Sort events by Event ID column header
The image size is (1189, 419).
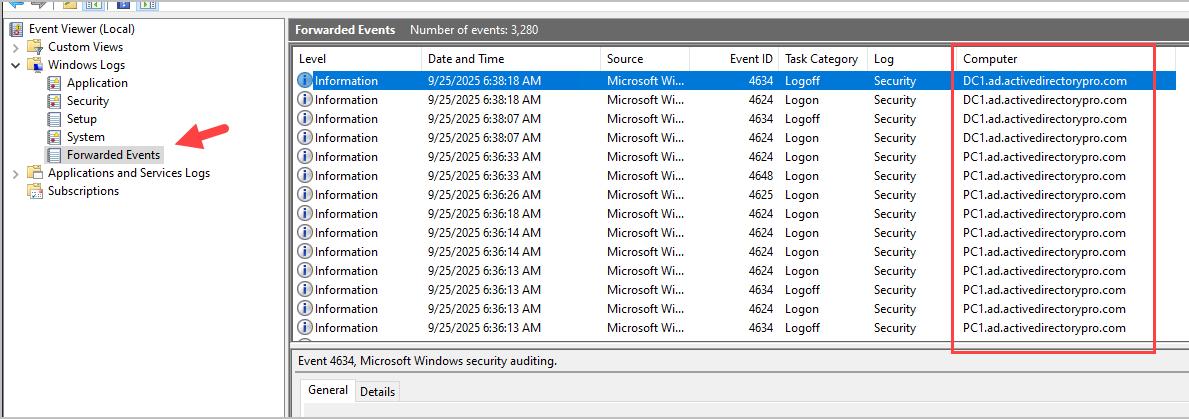[751, 59]
